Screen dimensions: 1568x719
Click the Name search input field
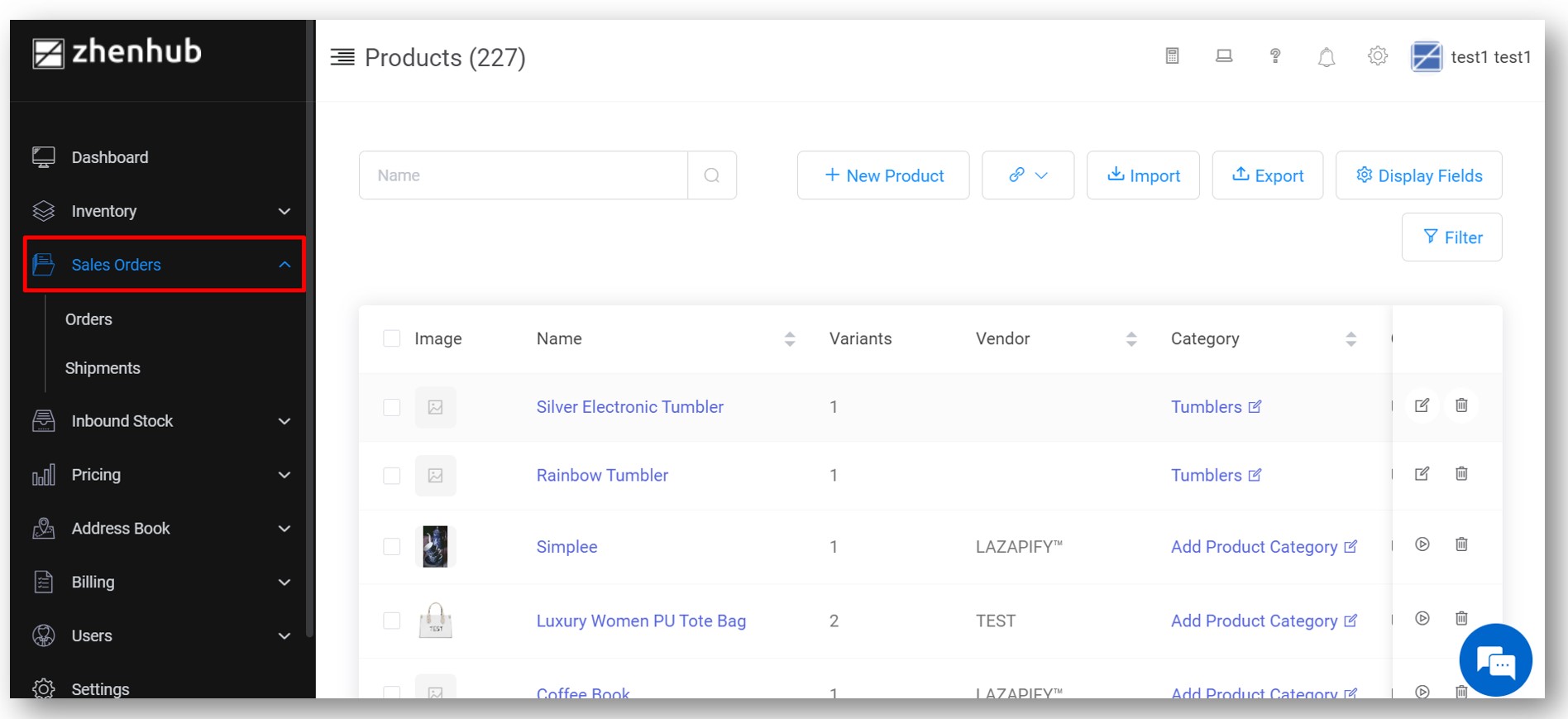pos(523,175)
